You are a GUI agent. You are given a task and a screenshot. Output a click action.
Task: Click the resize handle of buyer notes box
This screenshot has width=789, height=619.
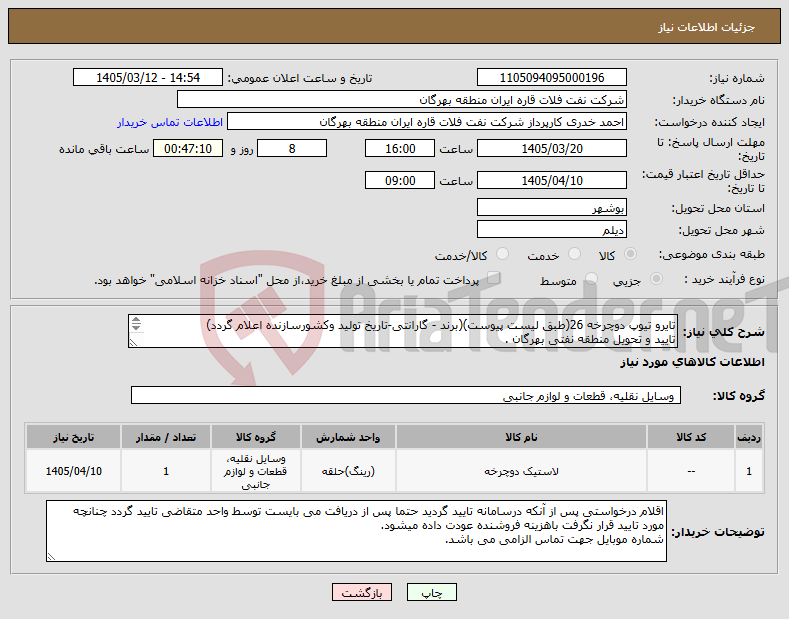51,557
